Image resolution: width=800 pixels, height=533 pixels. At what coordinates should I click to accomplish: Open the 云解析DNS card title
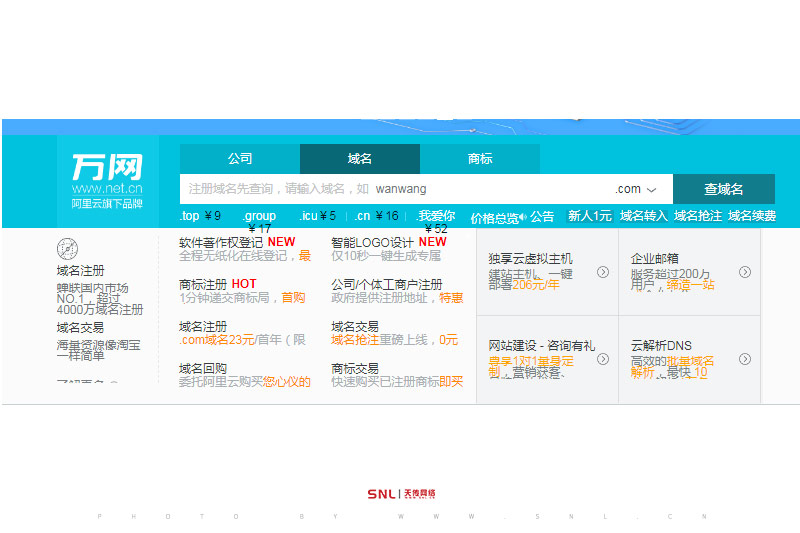(x=661, y=346)
